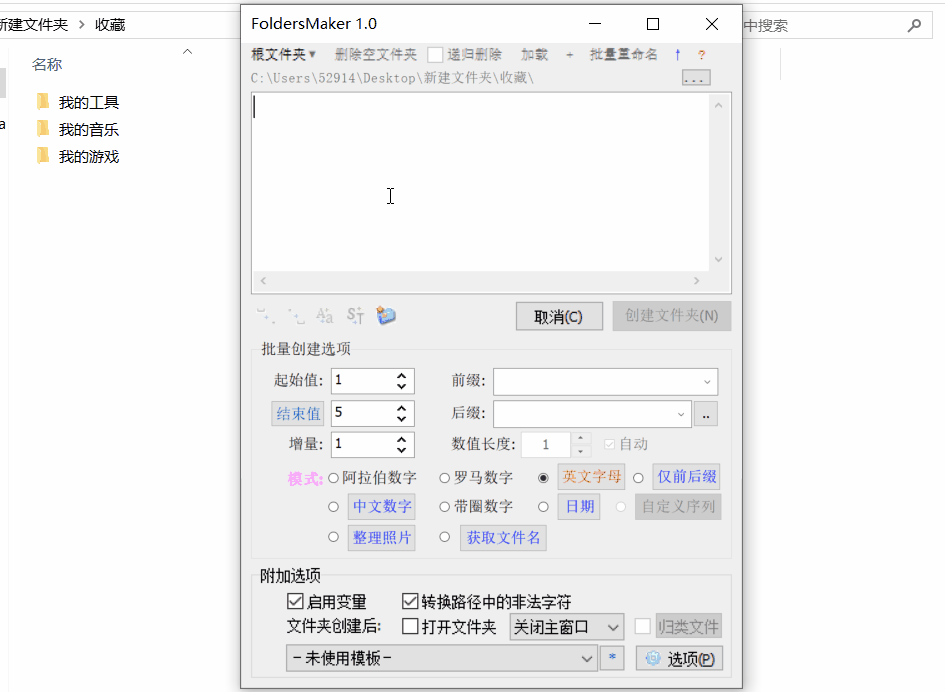Click the 日期 blue button
Viewport: 945px width, 692px height.
coord(579,506)
